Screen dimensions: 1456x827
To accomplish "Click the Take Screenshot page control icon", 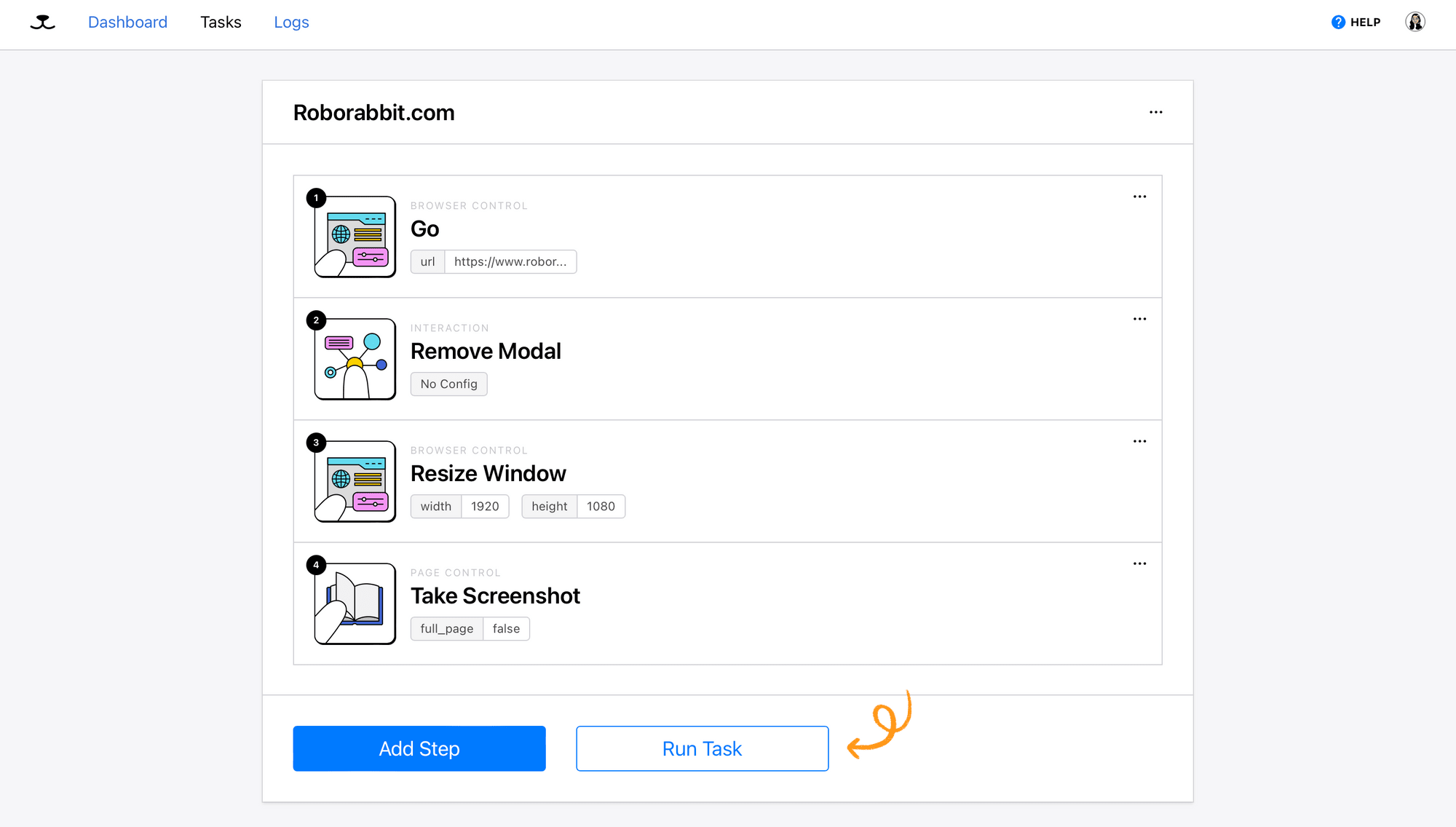I will click(x=354, y=603).
